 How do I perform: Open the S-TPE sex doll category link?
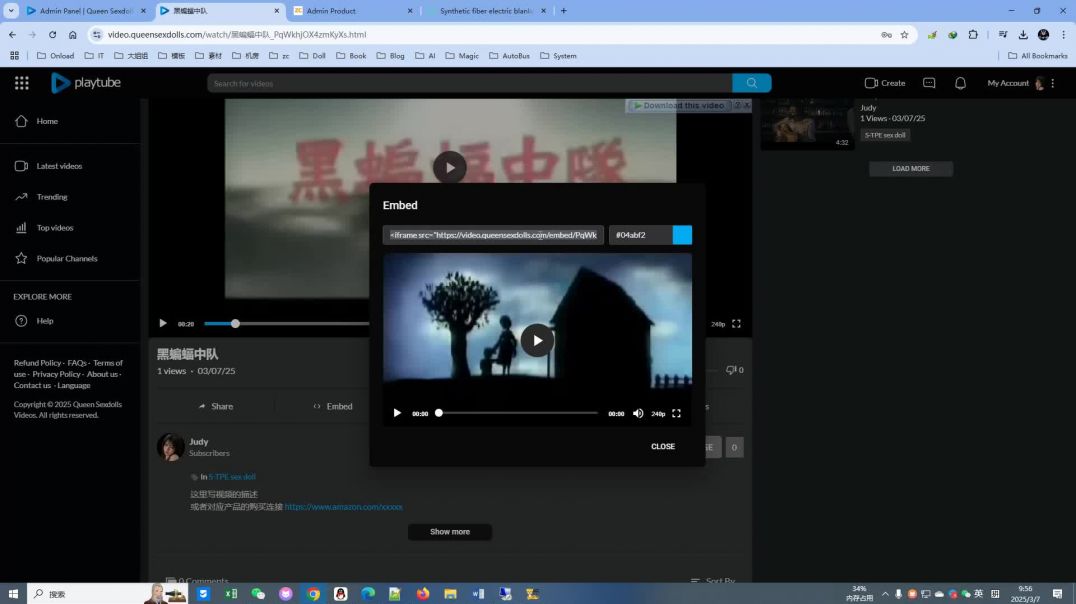[232, 477]
